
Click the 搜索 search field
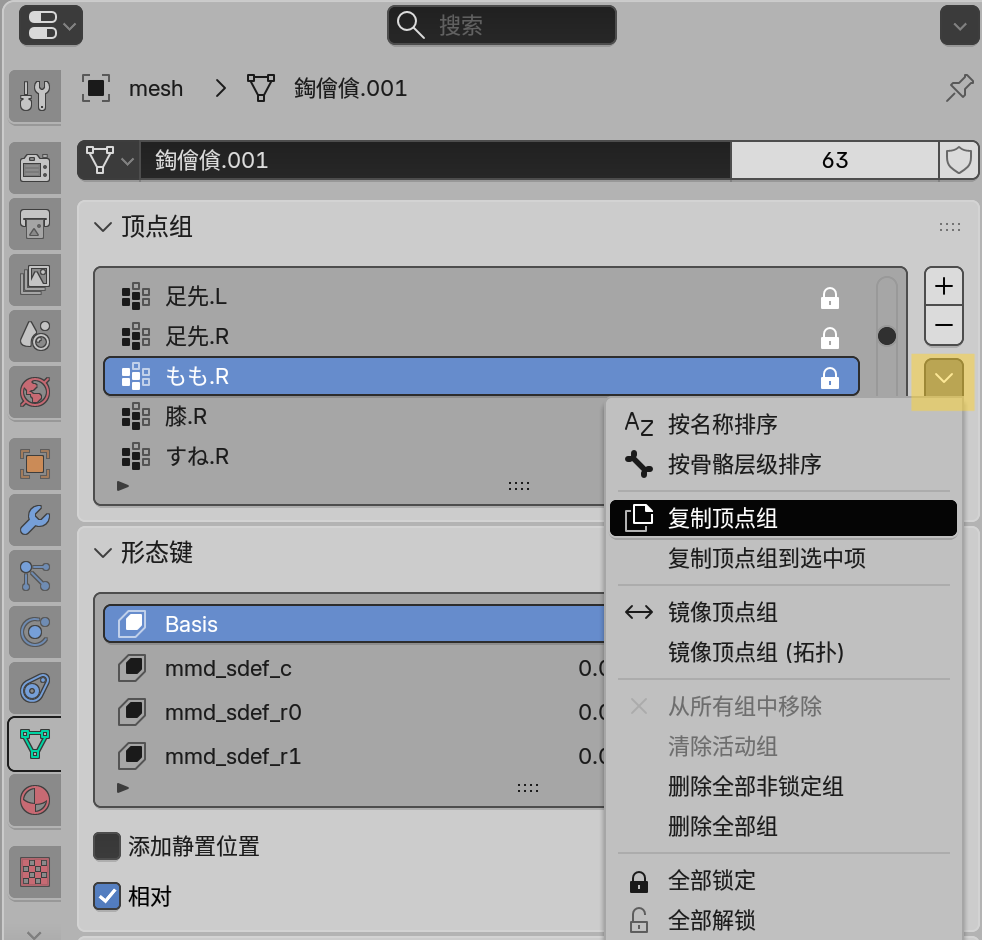502,25
